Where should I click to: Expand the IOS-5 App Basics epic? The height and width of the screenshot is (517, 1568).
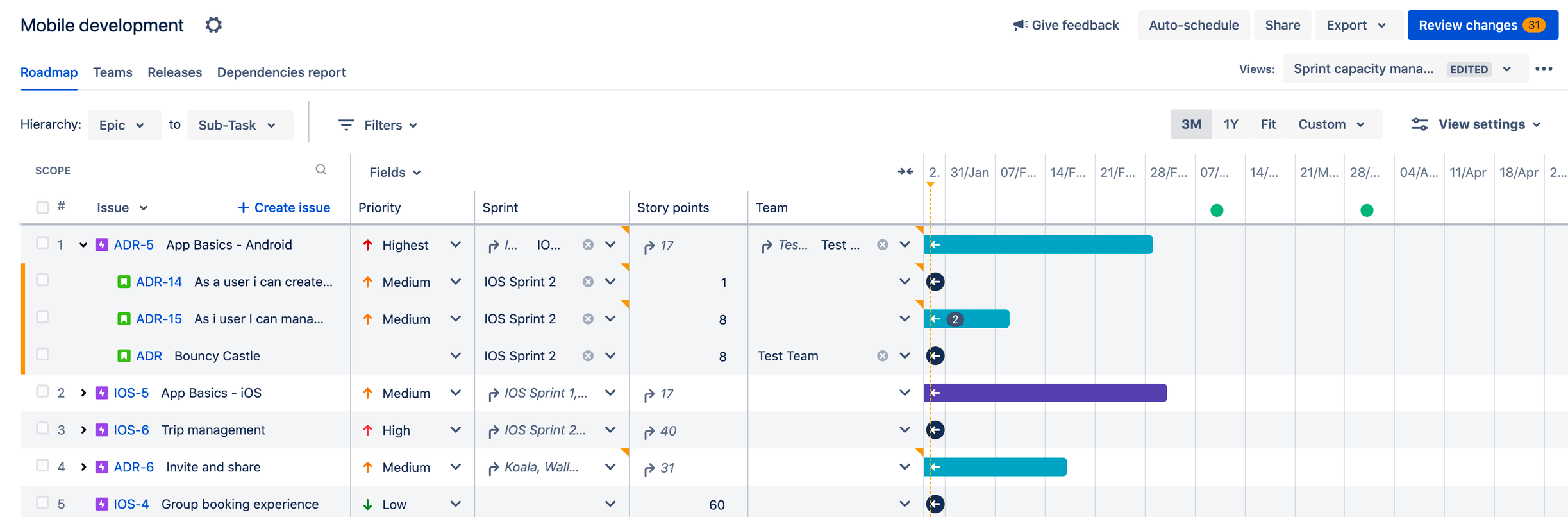(x=83, y=393)
